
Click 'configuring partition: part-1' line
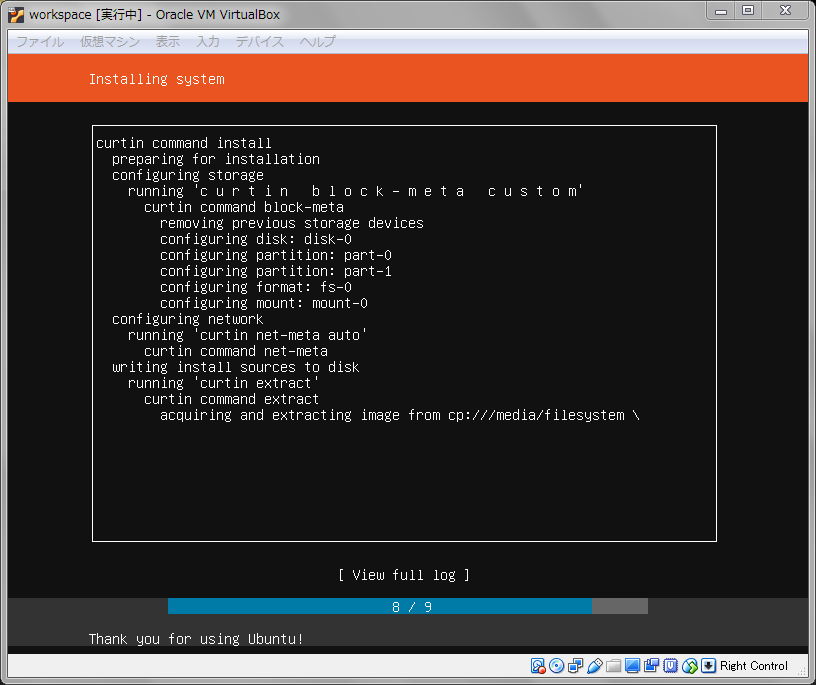click(276, 271)
